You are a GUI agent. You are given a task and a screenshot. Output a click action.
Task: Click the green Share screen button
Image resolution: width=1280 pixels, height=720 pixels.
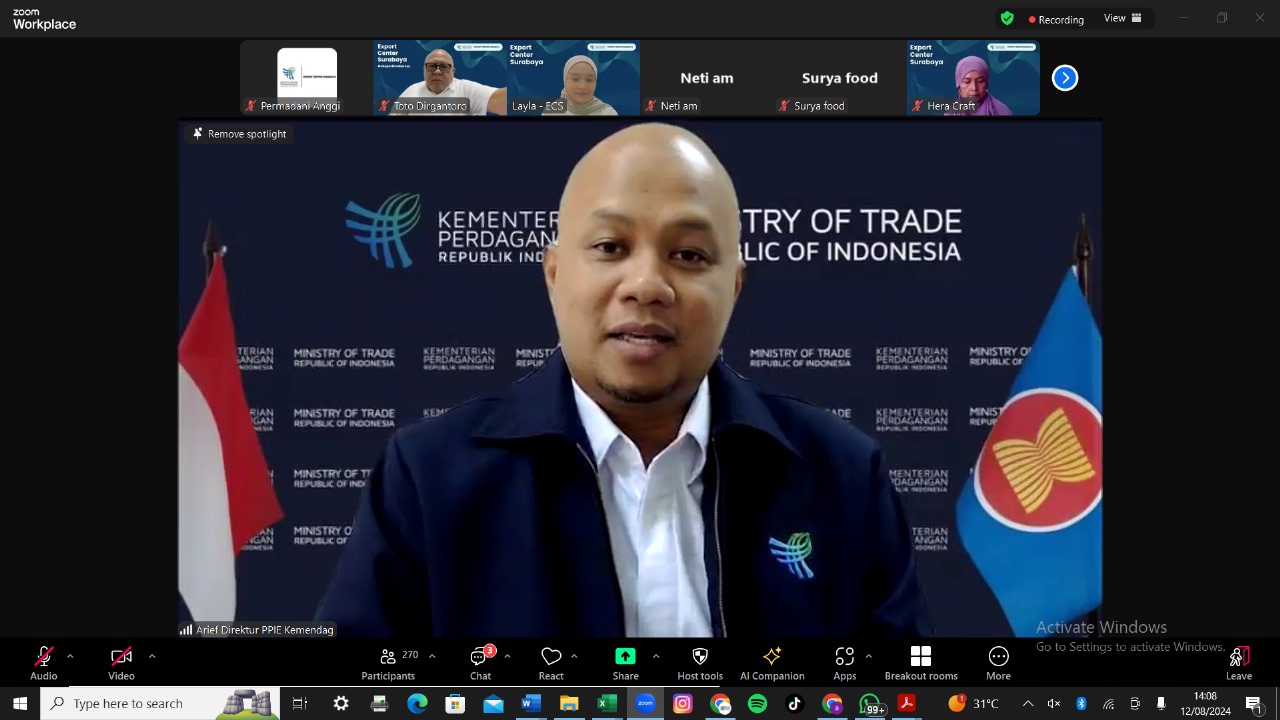[625, 663]
